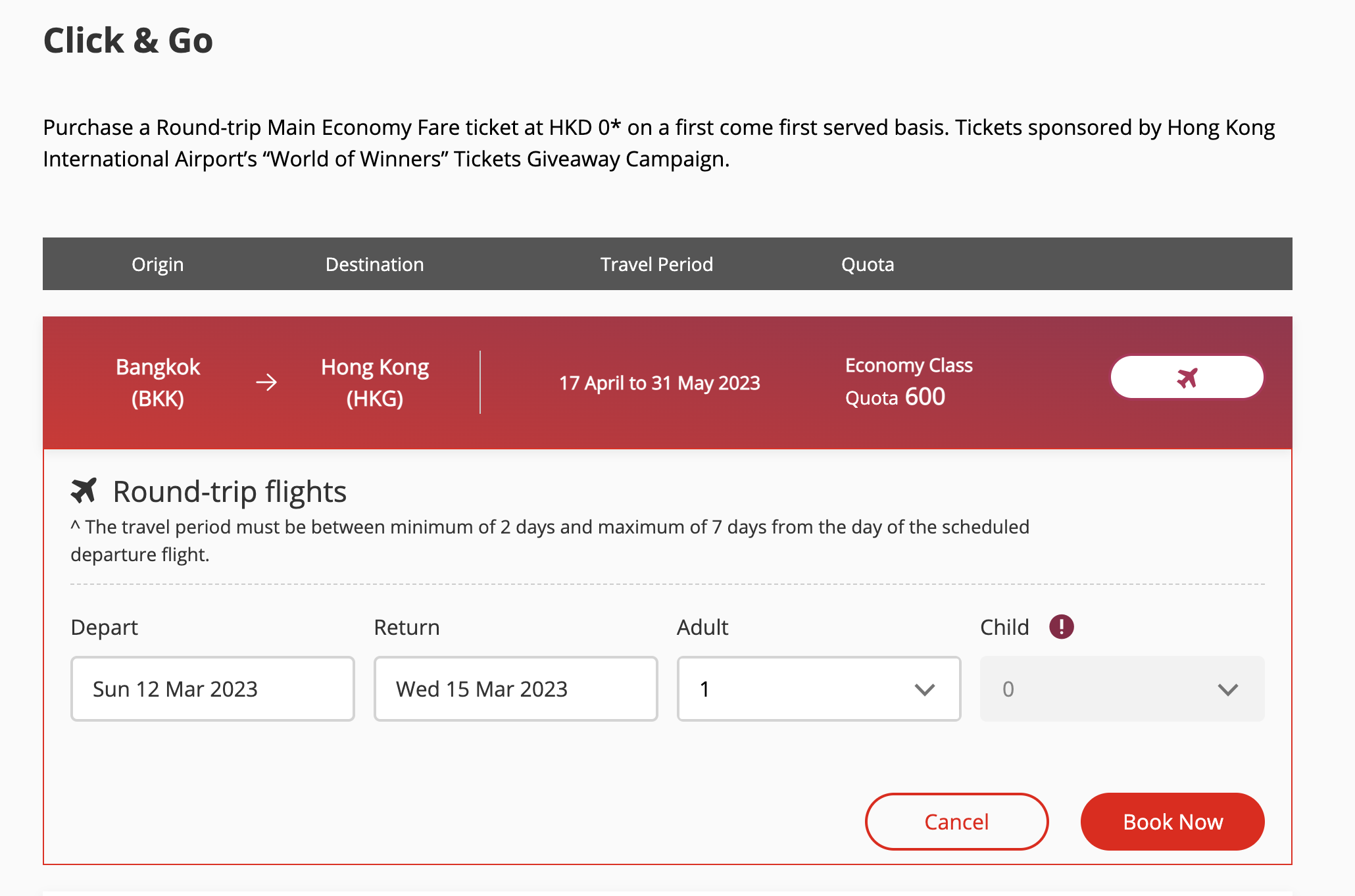Click the Adult dropdown chevron arrow

pos(924,689)
